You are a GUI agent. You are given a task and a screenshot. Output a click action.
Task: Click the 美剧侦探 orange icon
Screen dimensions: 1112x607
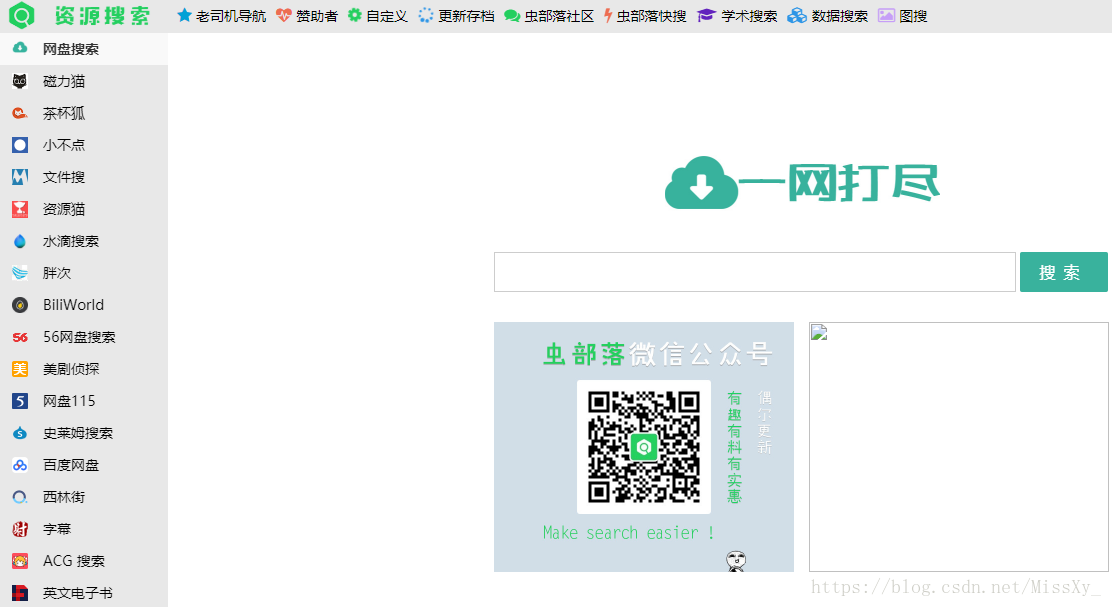pos(20,369)
